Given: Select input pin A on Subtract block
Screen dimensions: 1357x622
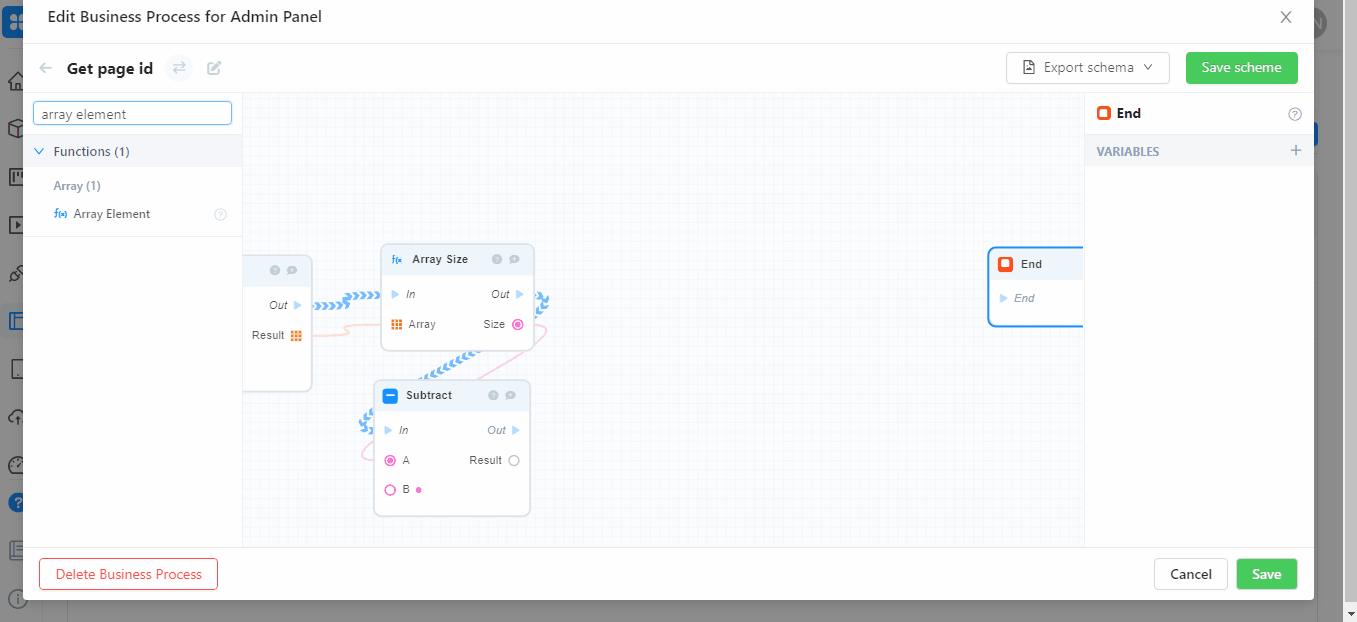Looking at the screenshot, I should tap(390, 460).
